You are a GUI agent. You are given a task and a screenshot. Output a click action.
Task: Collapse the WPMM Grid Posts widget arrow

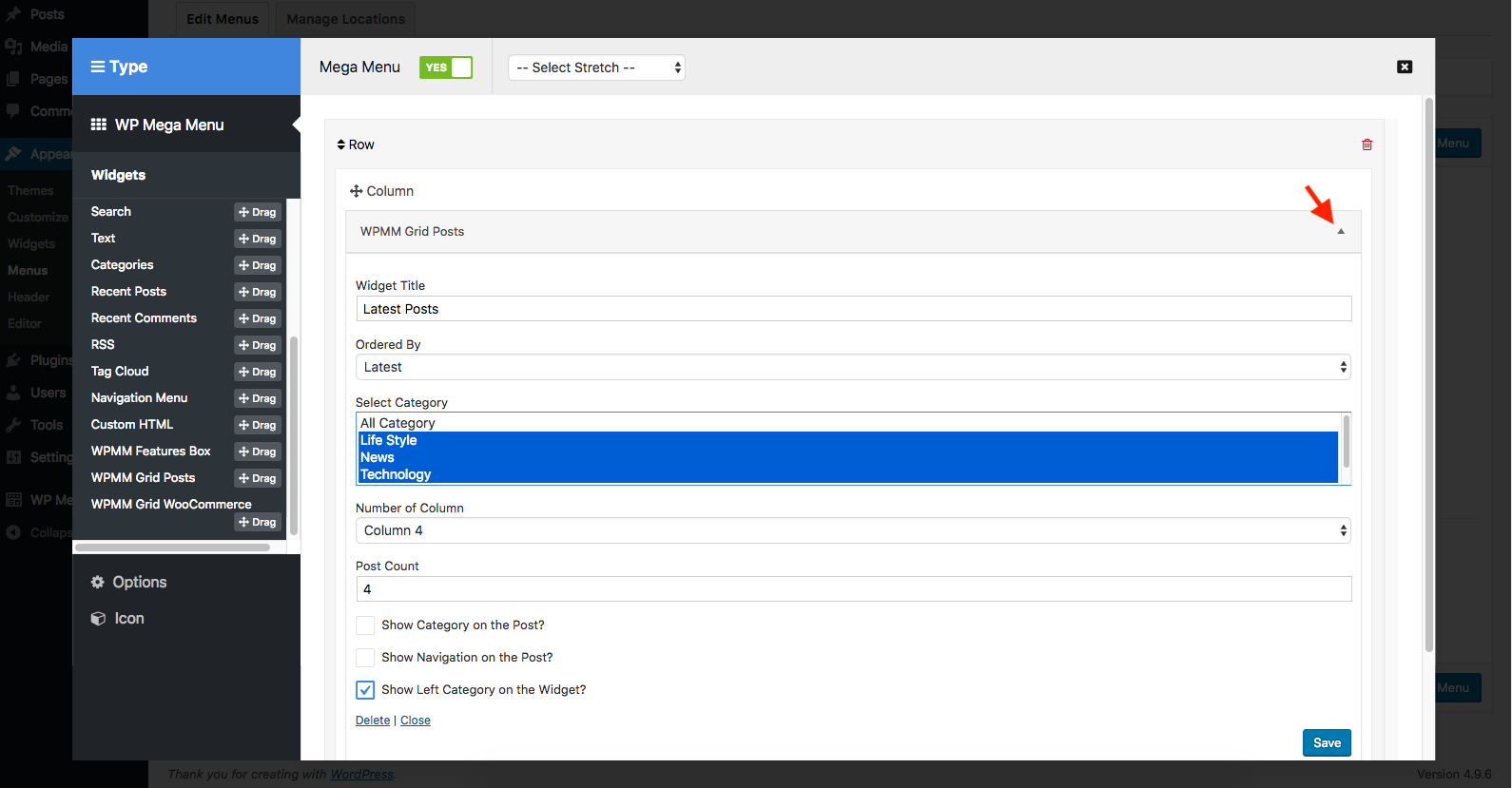1341,231
